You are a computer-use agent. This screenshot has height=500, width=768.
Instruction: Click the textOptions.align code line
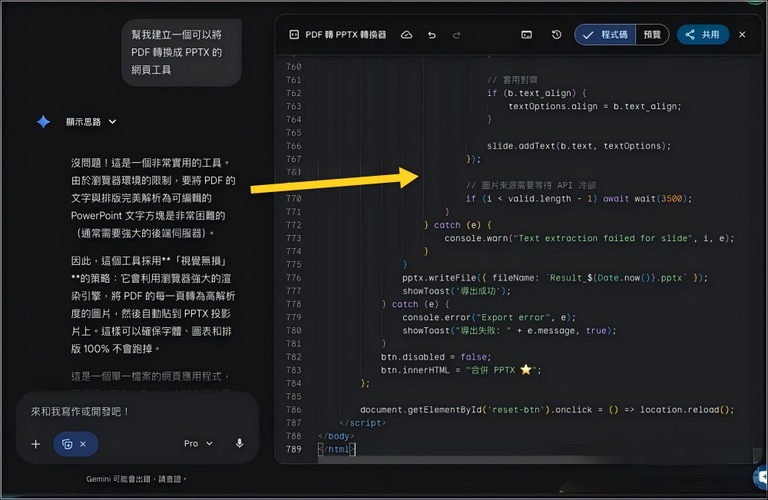pyautogui.click(x=595, y=106)
